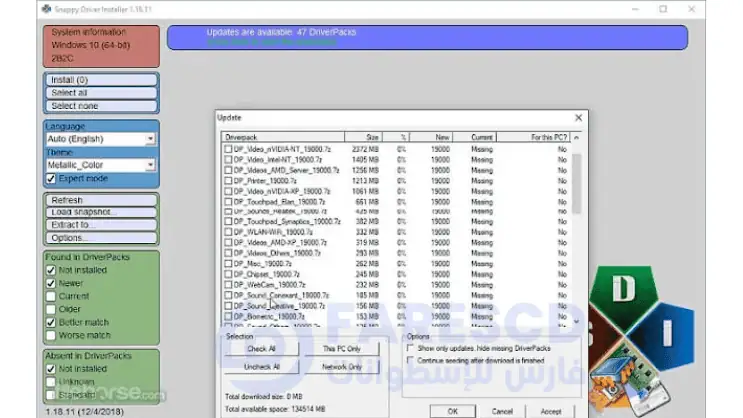Click Select all in left panel

(101, 93)
